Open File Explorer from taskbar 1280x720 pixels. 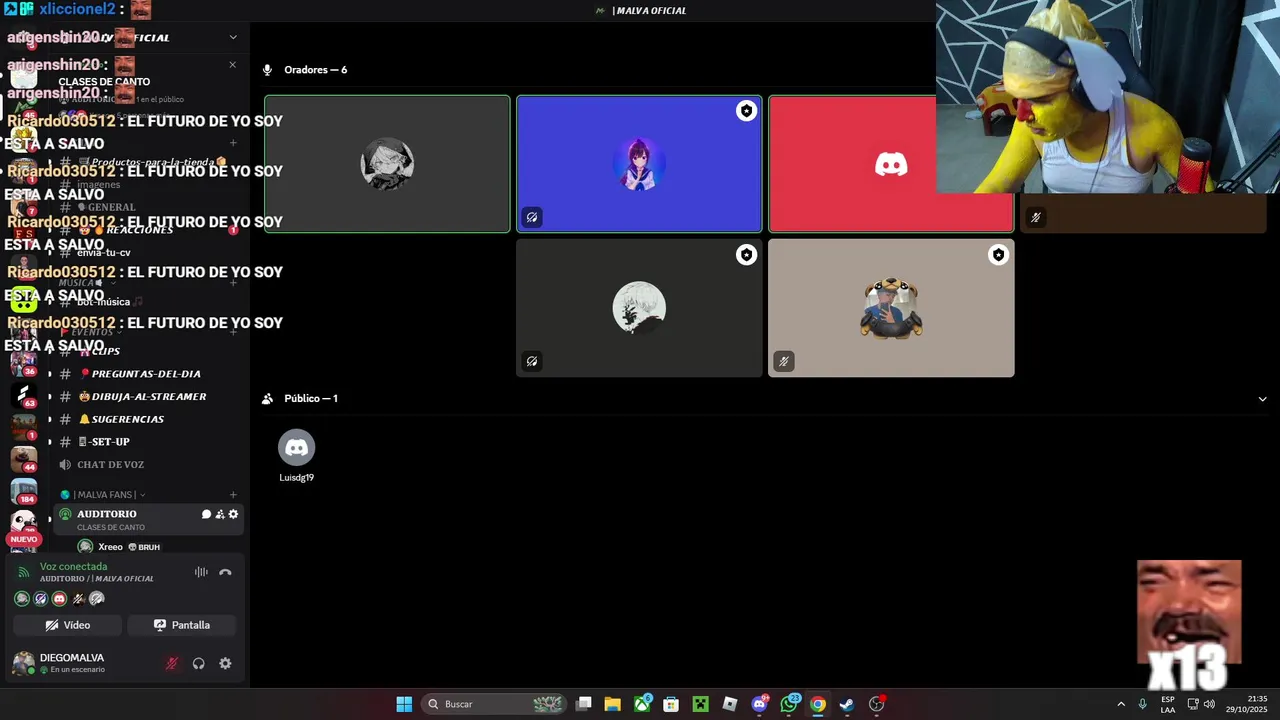(613, 704)
